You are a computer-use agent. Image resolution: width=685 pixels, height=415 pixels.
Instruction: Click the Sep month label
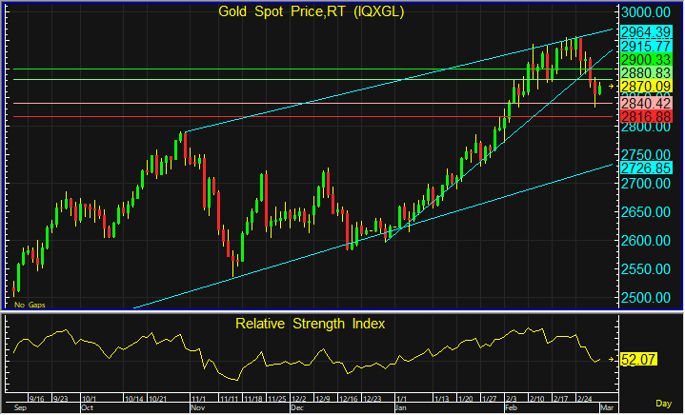pyautogui.click(x=20, y=408)
